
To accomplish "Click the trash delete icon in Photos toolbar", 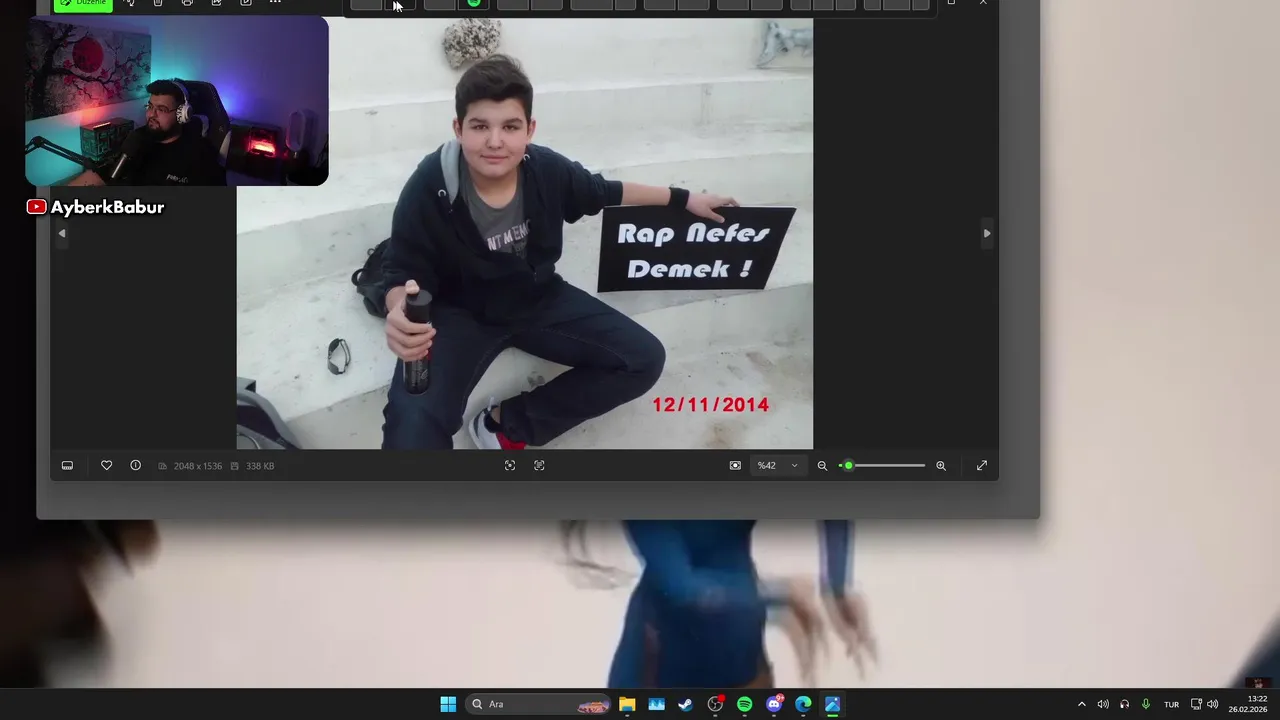I will (158, 3).
